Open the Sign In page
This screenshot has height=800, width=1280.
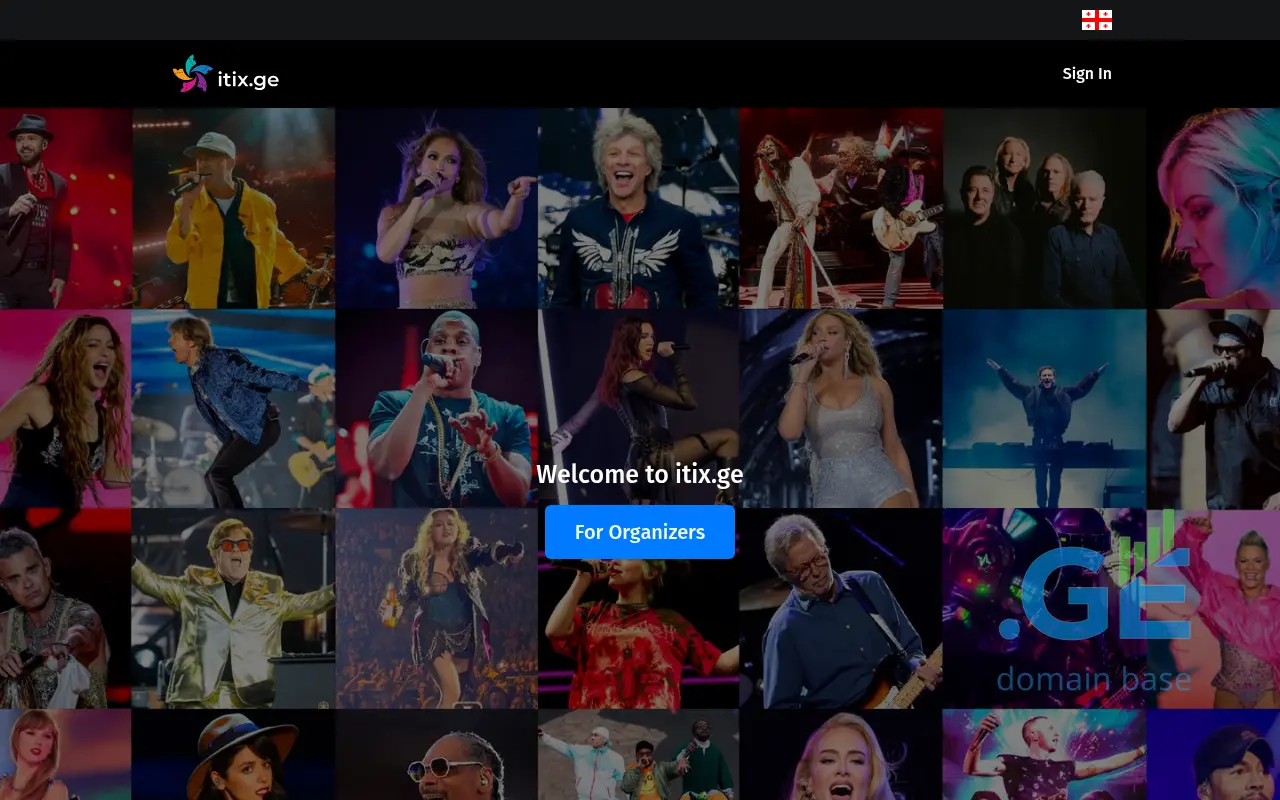[1086, 74]
